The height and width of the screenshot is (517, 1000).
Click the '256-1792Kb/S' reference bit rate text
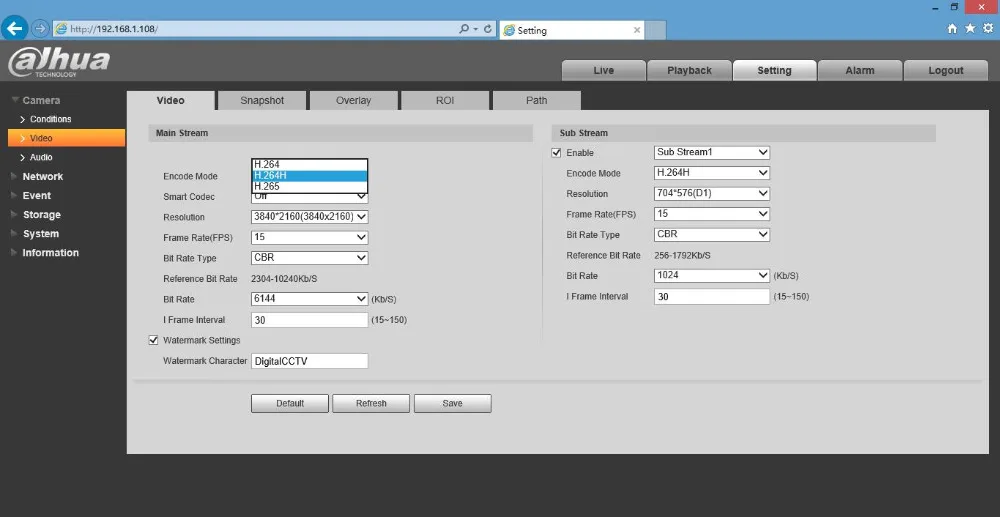682,256
